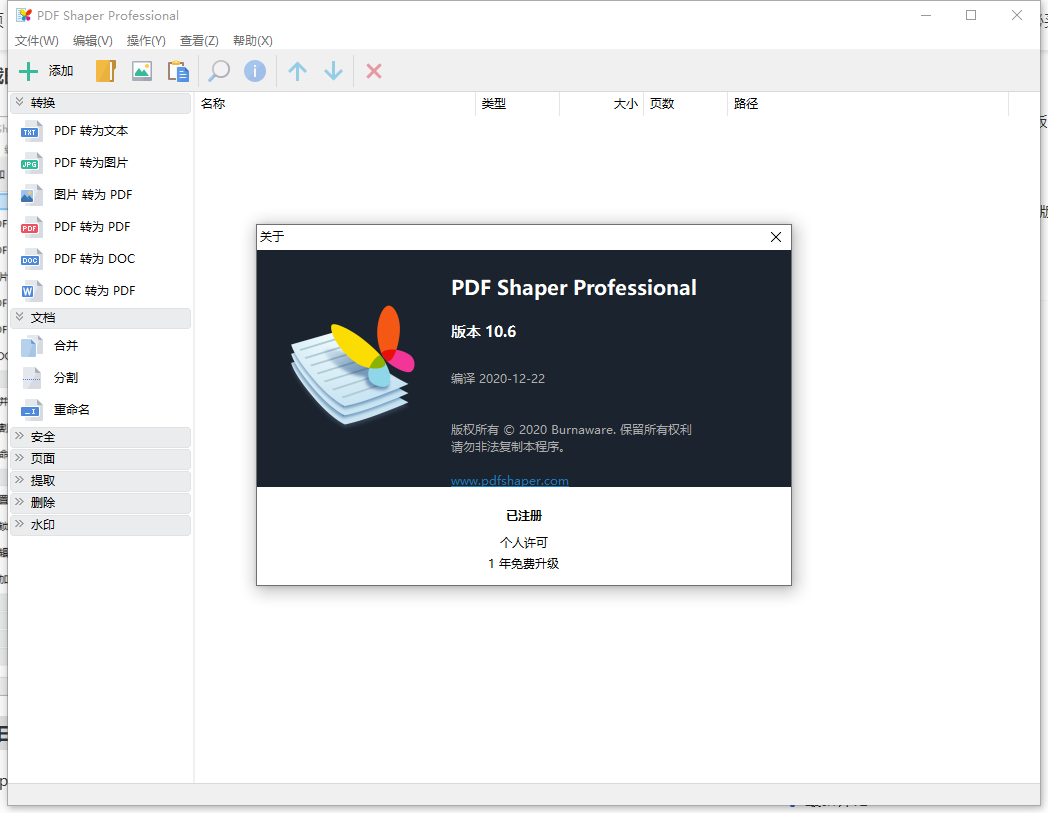This screenshot has height=813, width=1048.
Task: Move item up with the up arrow icon
Action: click(297, 71)
